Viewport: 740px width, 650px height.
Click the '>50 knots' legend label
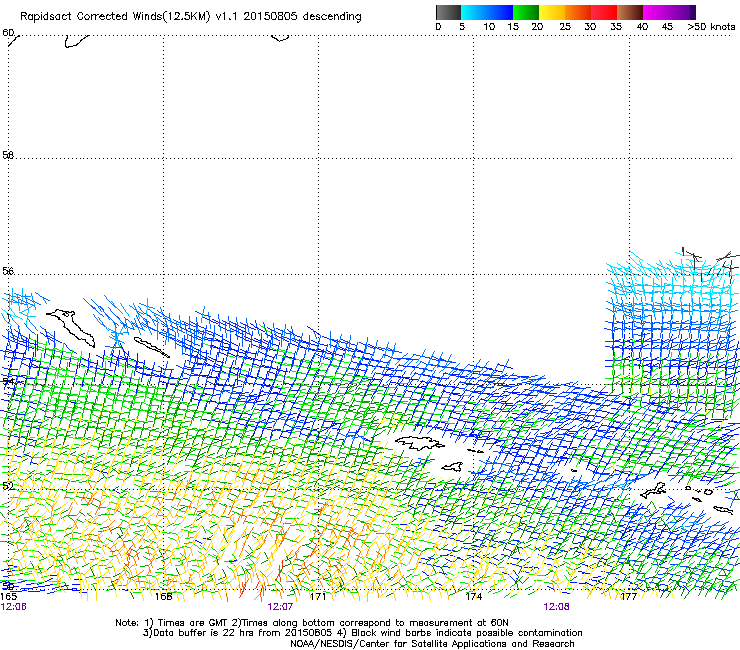point(711,27)
